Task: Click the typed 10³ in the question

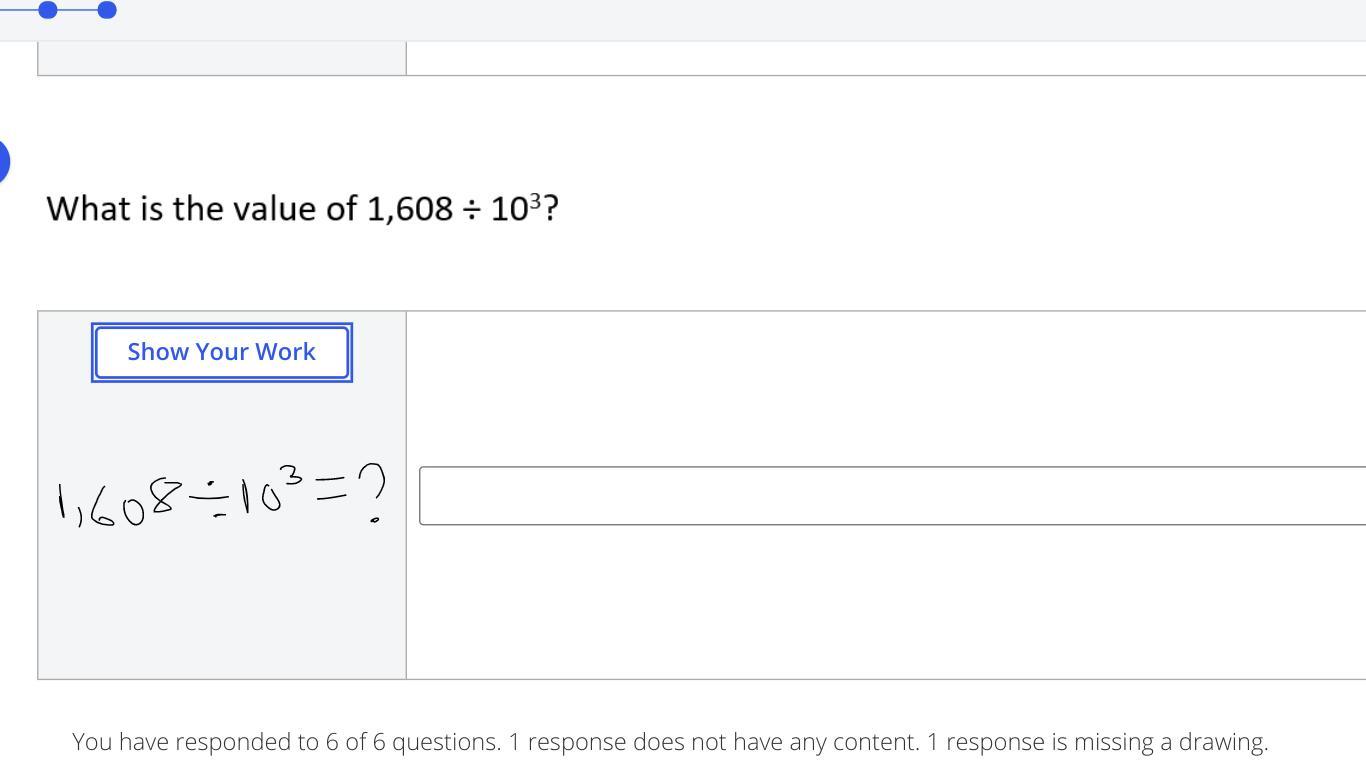Action: pos(516,208)
